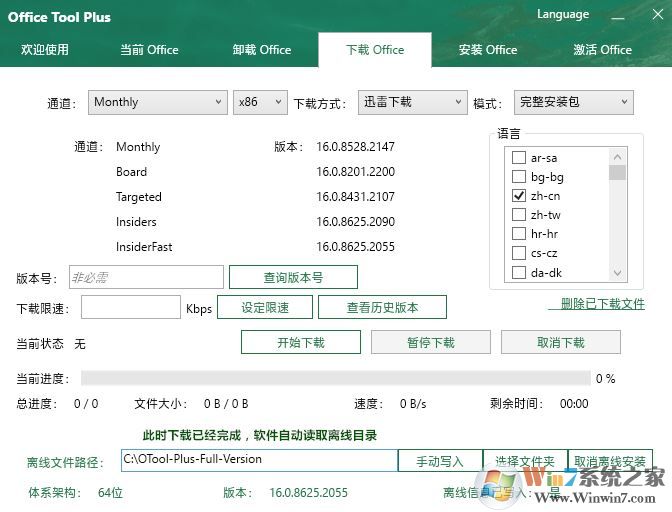Viewport: 672px width, 512px height.
Task: Expand the Monthly channel dropdown
Action: coord(158,102)
